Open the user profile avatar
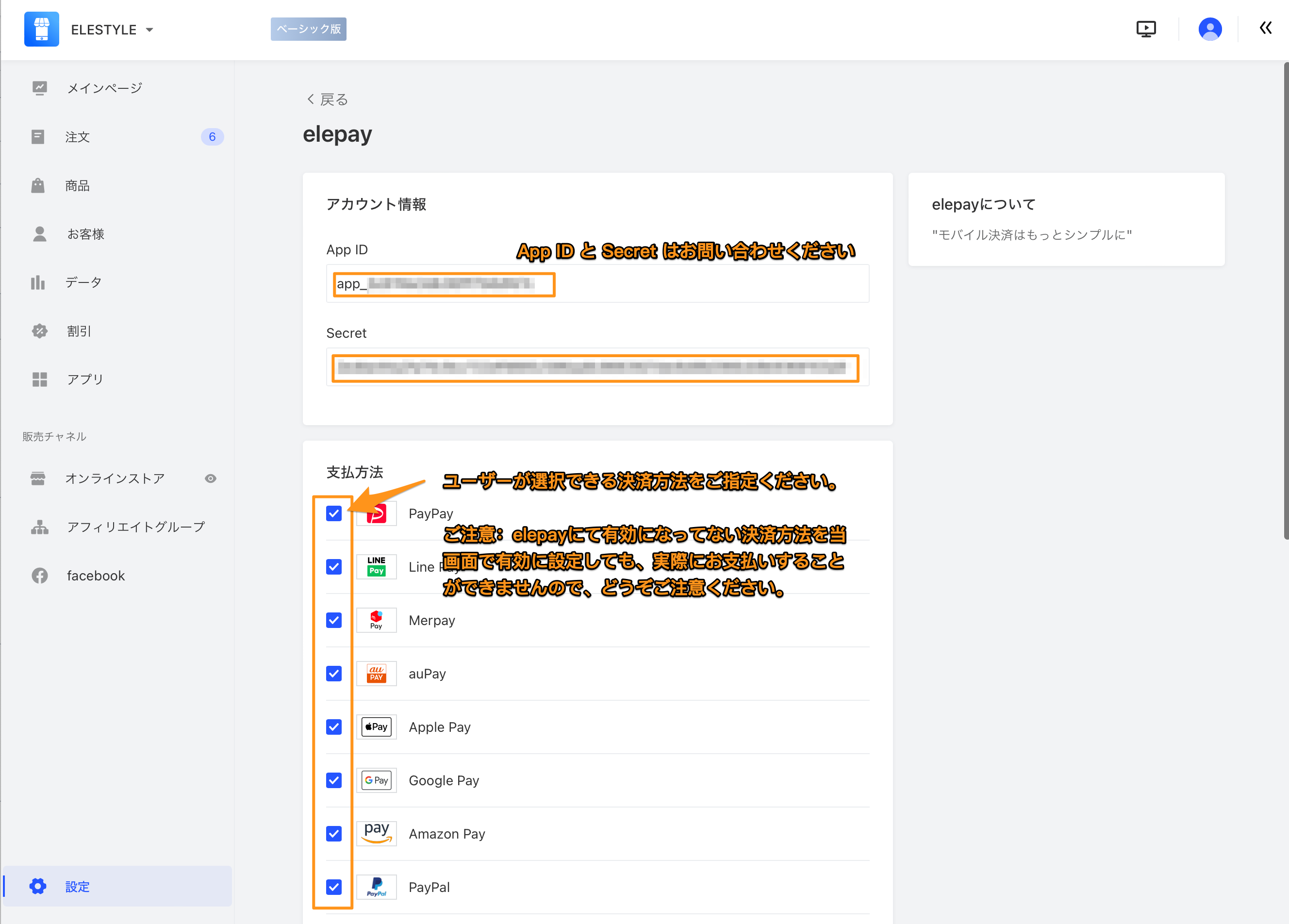 click(x=1209, y=29)
